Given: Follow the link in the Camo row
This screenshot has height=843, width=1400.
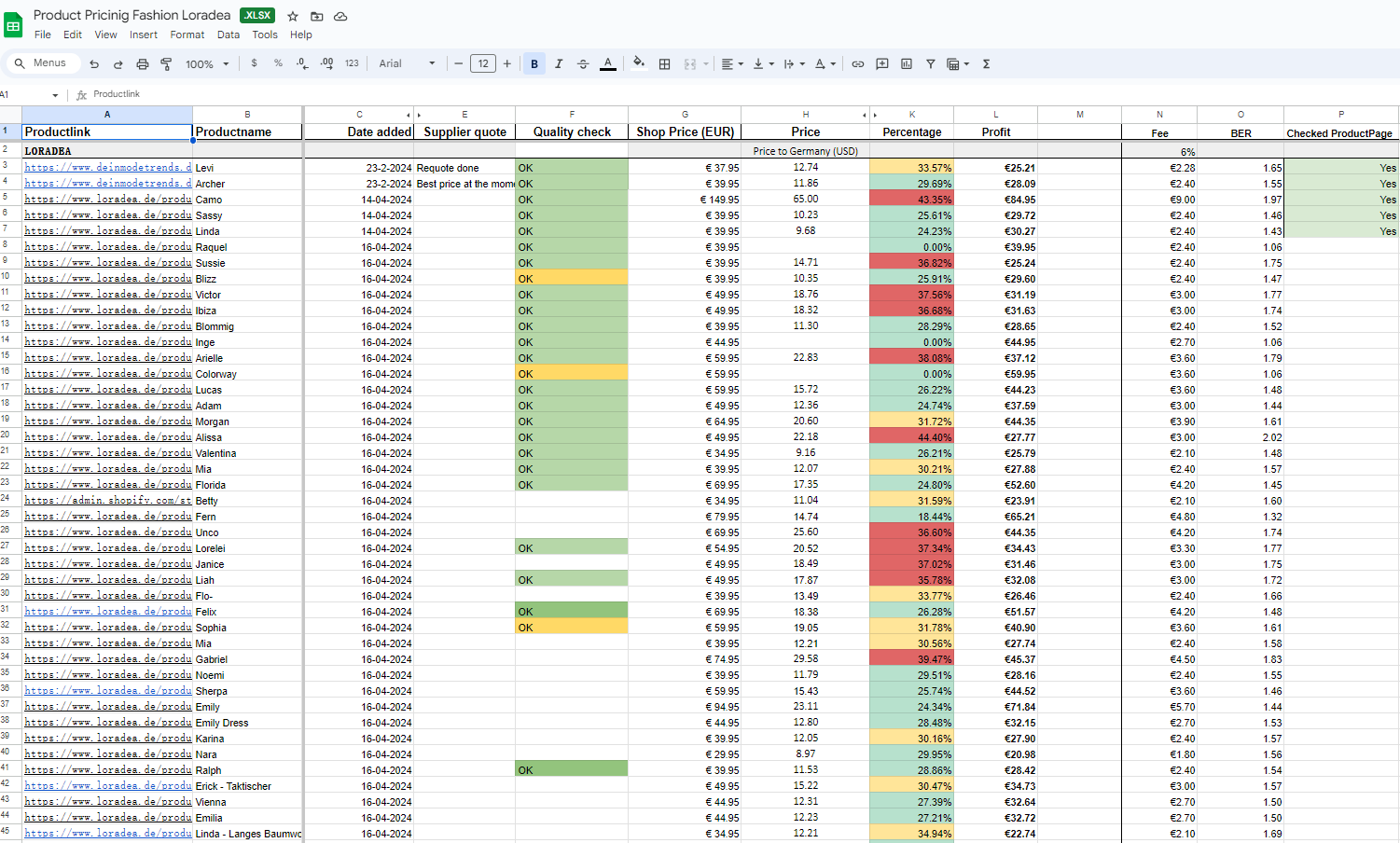Looking at the screenshot, I should pyautogui.click(x=108, y=200).
